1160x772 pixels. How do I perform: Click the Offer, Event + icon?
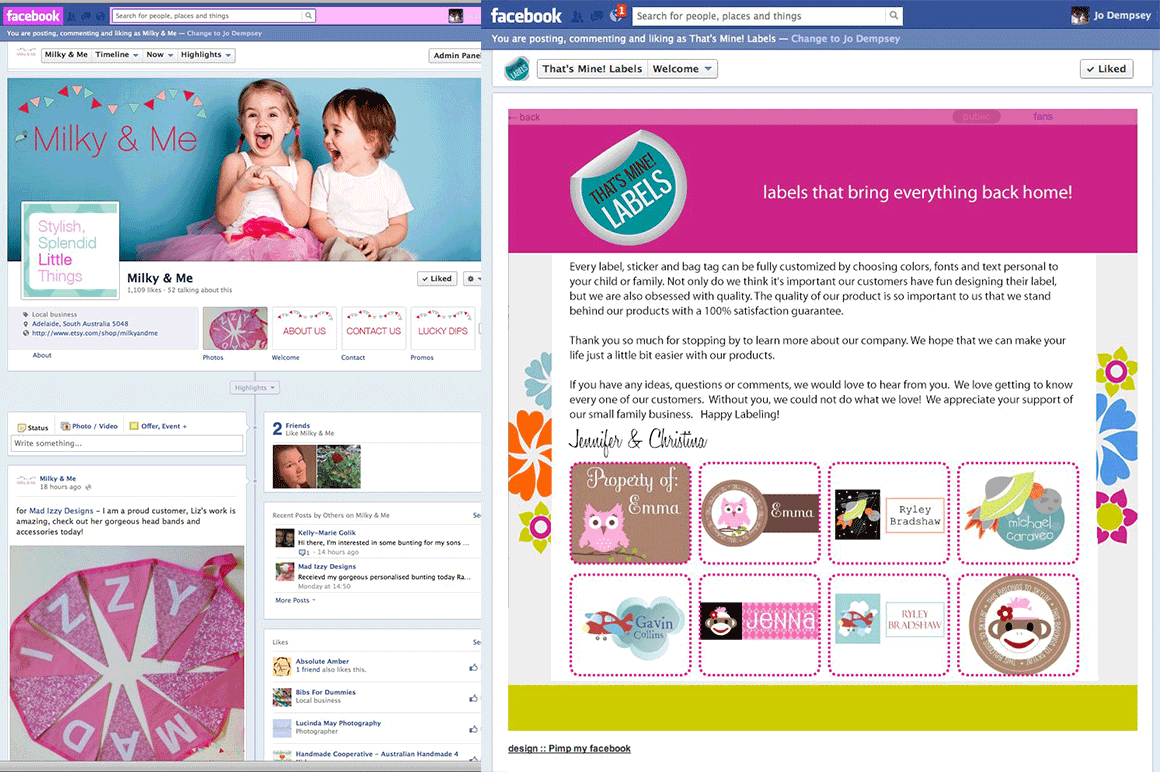(134, 426)
